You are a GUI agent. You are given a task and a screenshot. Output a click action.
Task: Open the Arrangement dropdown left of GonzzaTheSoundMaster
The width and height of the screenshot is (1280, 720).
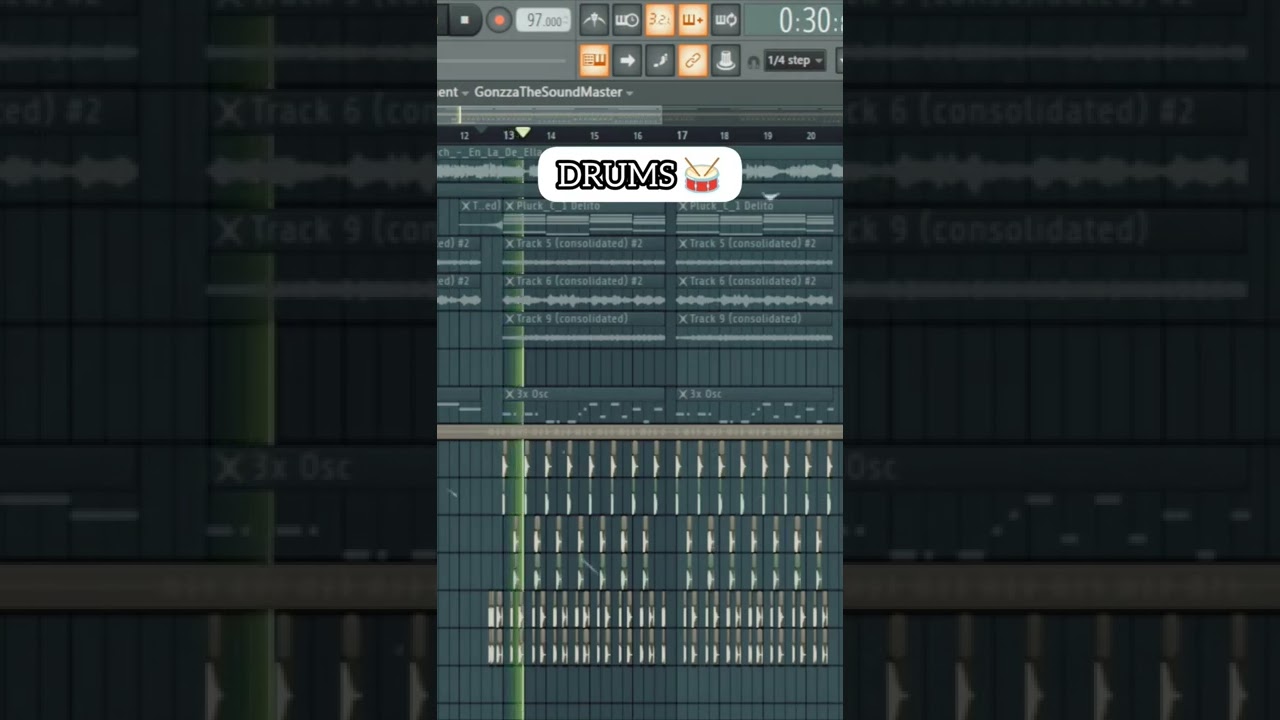pyautogui.click(x=453, y=92)
